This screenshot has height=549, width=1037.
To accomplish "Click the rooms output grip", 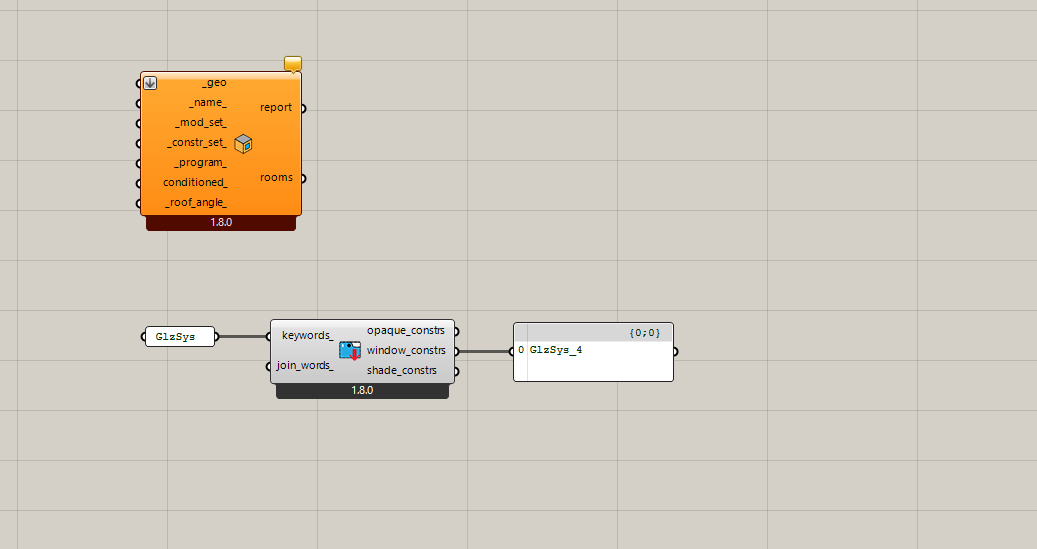I will (x=304, y=179).
